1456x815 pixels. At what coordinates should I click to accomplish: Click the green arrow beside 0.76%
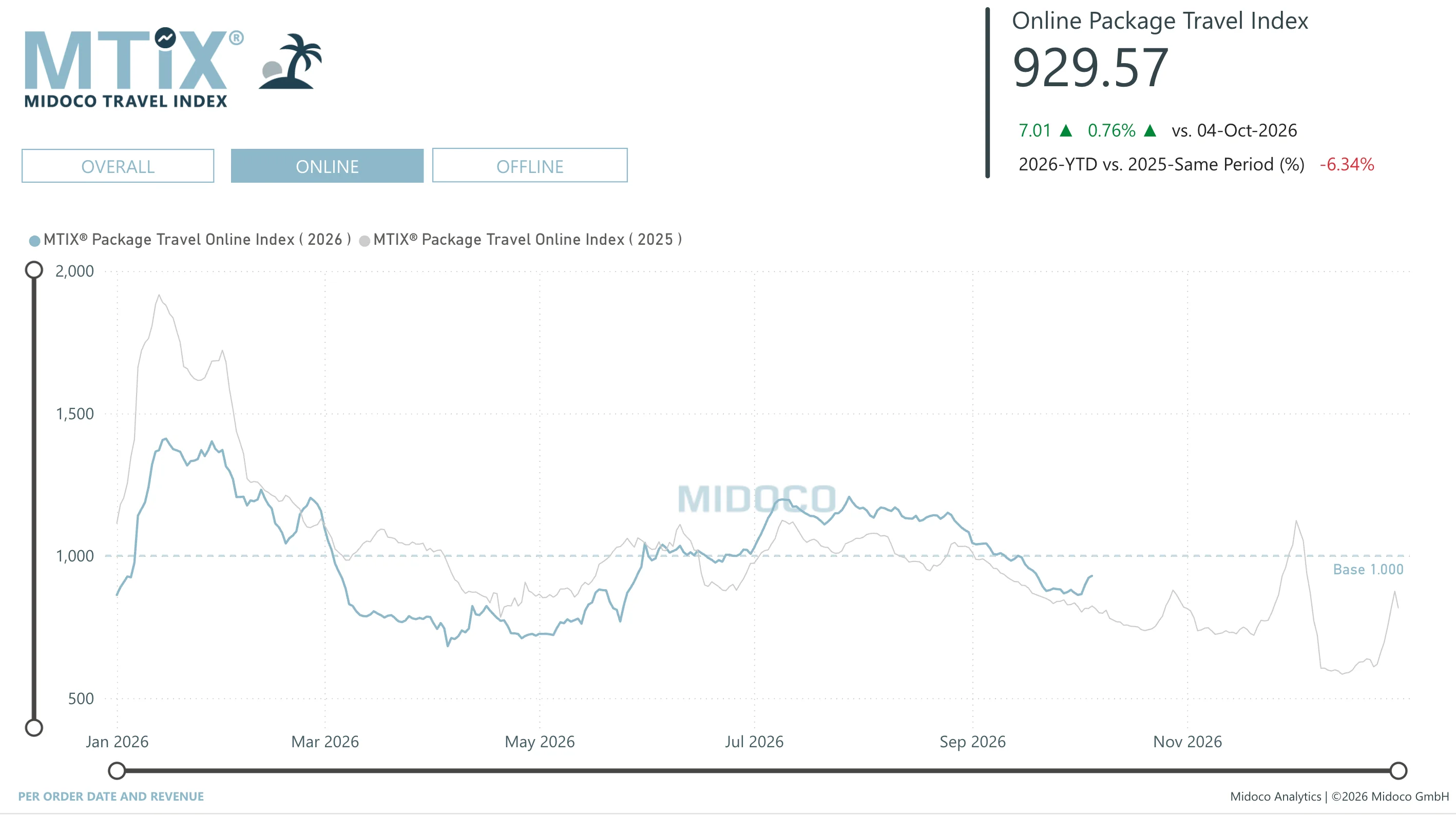pos(1150,130)
